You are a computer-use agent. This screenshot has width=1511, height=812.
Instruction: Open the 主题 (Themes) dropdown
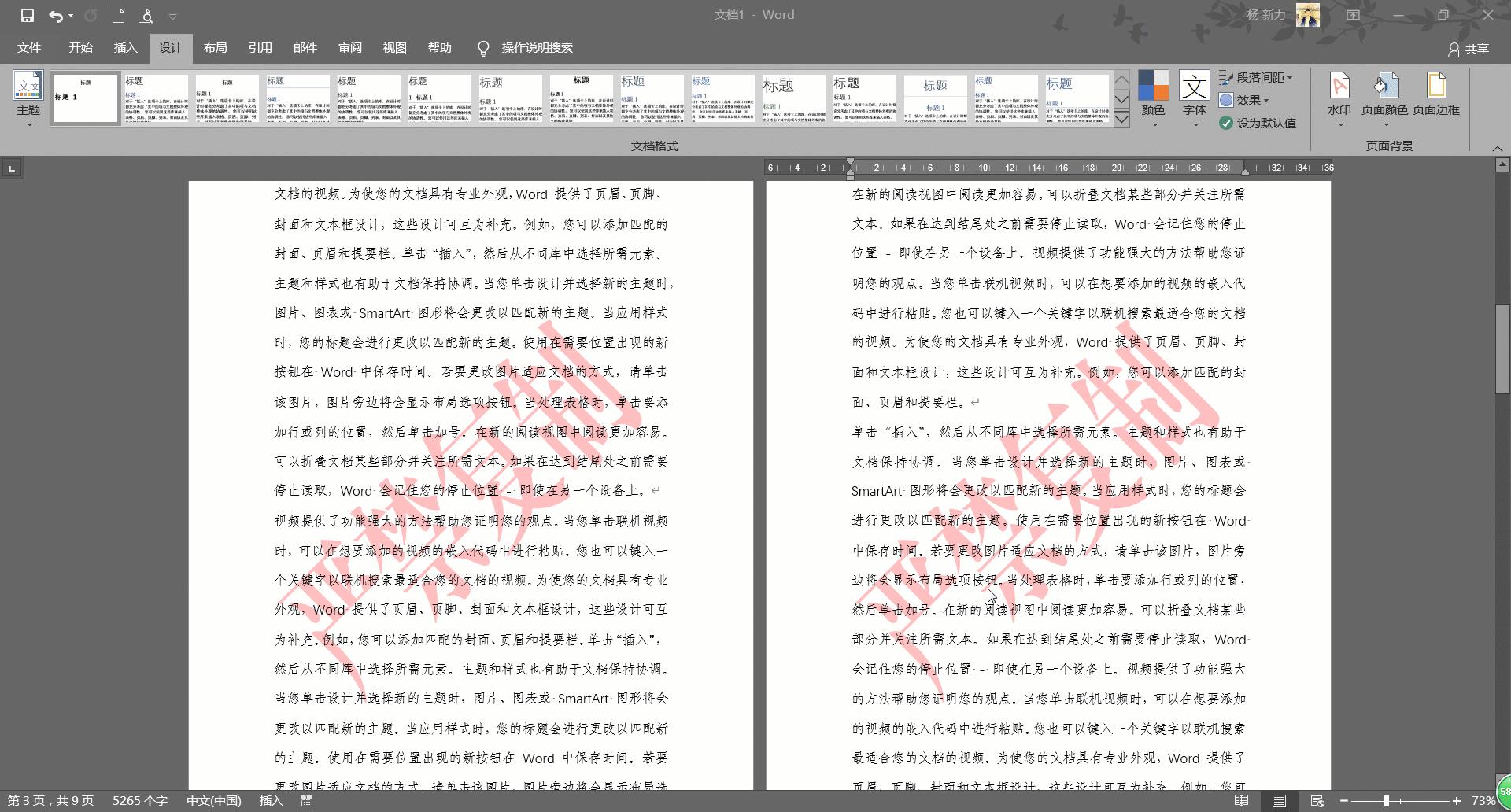28,98
